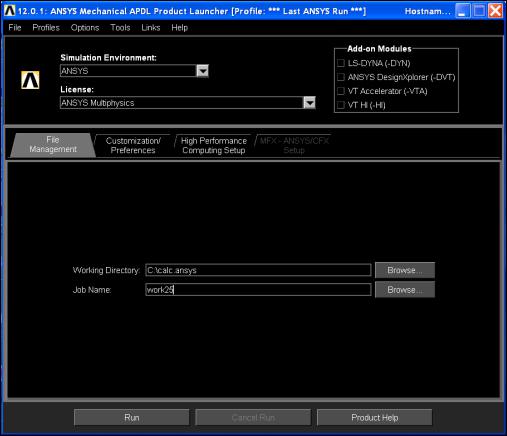The image size is (507, 436).
Task: Click the Job Name input field
Action: 258,290
